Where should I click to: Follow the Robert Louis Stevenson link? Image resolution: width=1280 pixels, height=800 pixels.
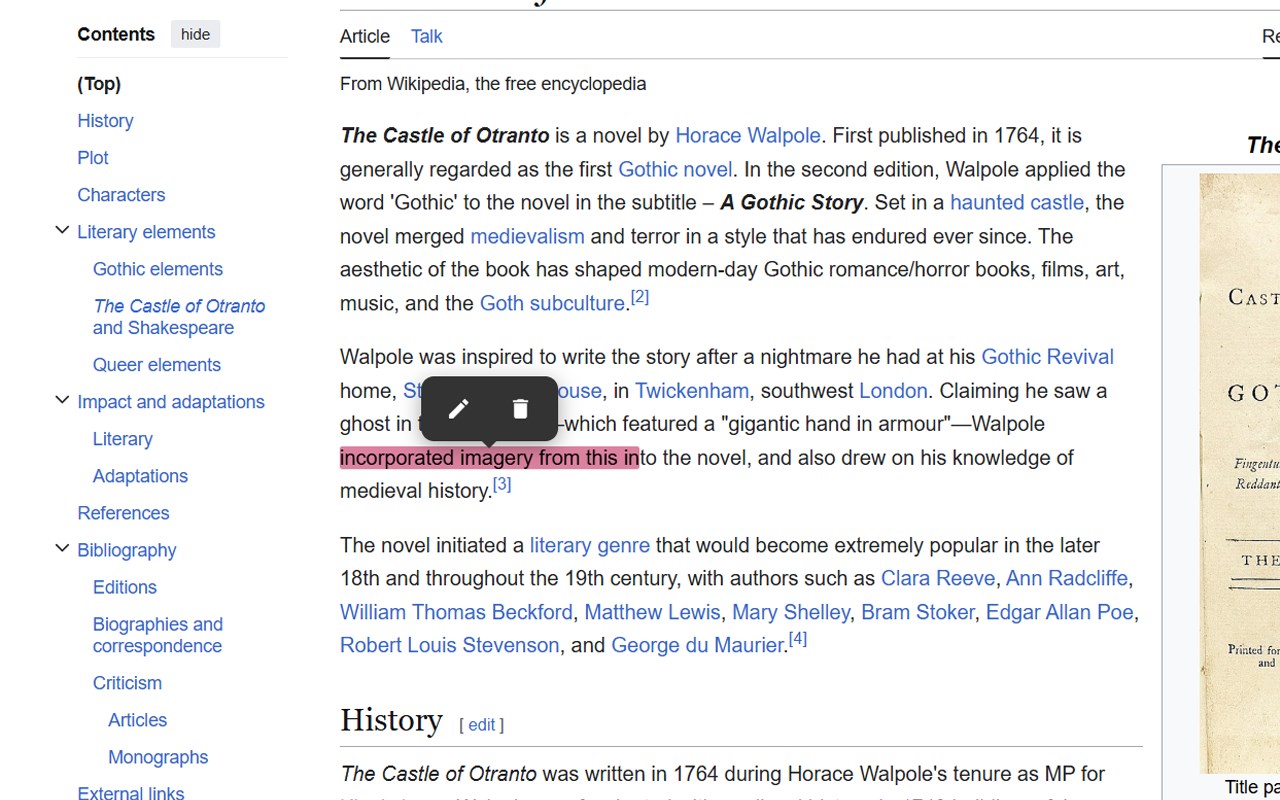[450, 645]
